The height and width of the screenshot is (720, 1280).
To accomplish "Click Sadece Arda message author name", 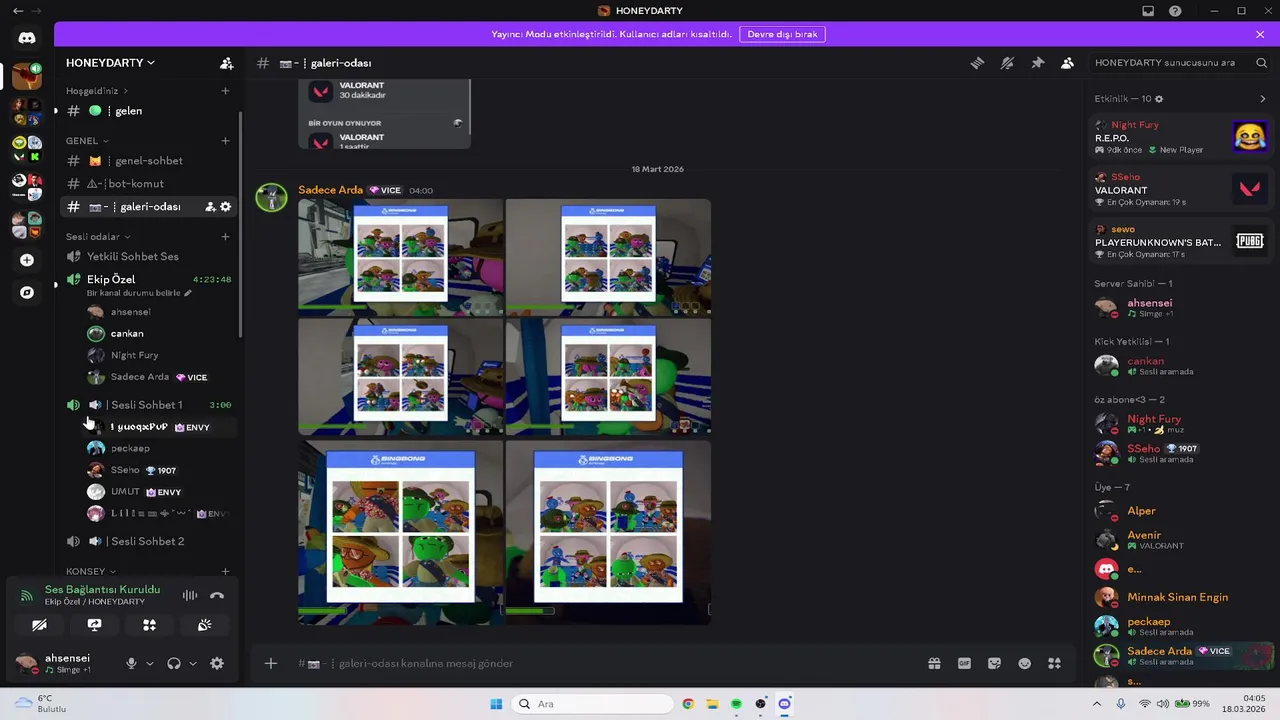I will [330, 190].
